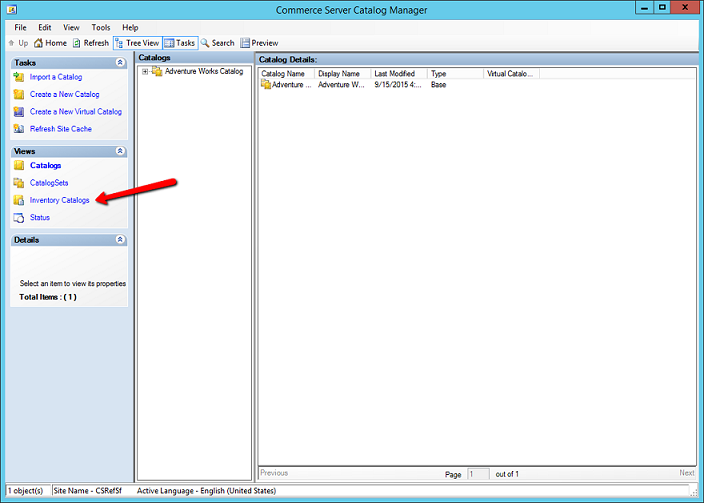Click the Create a New Virtual Catalog icon
Image resolution: width=704 pixels, height=503 pixels.
click(19, 112)
